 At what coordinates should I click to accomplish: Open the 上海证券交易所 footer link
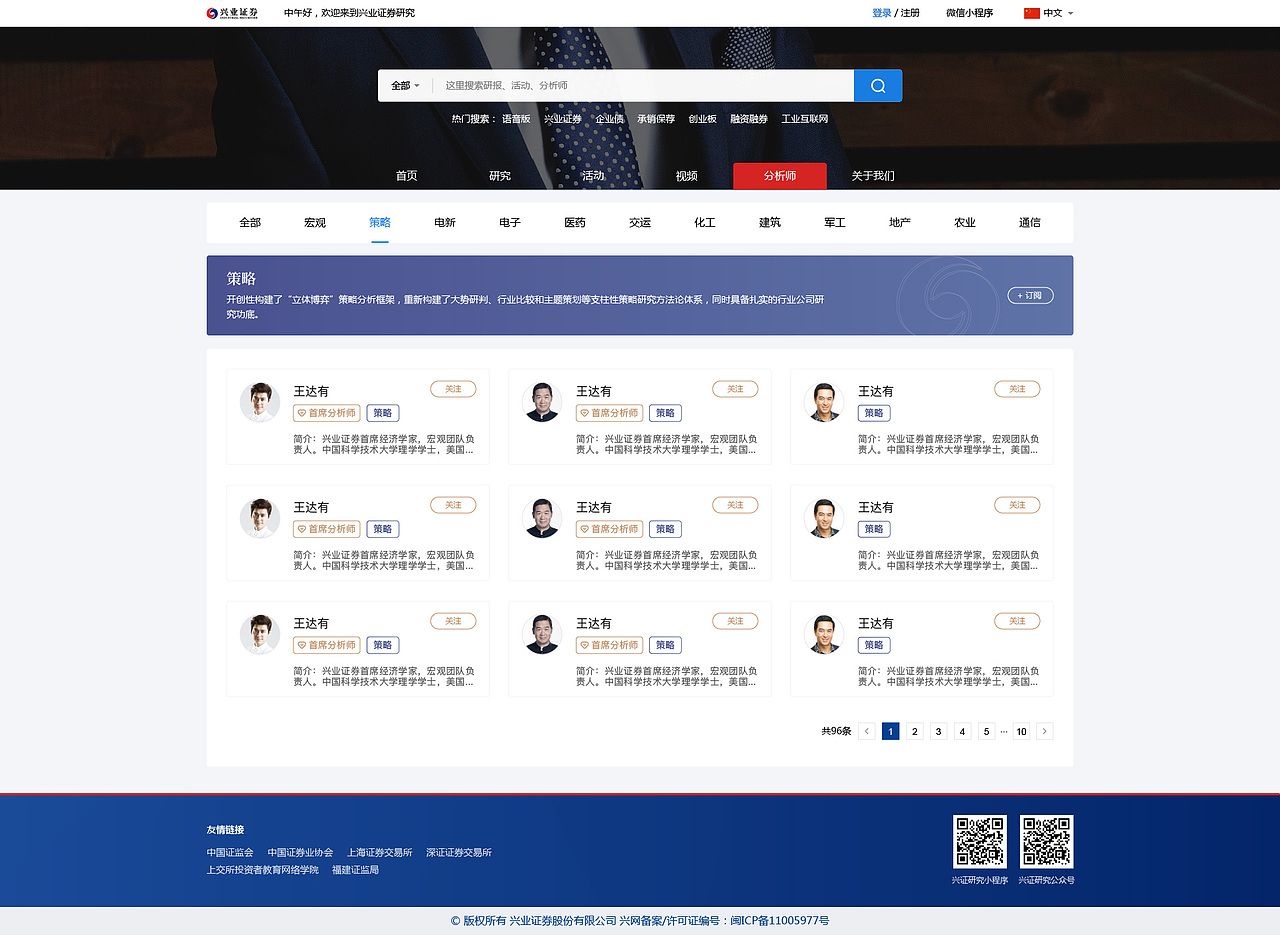point(380,853)
